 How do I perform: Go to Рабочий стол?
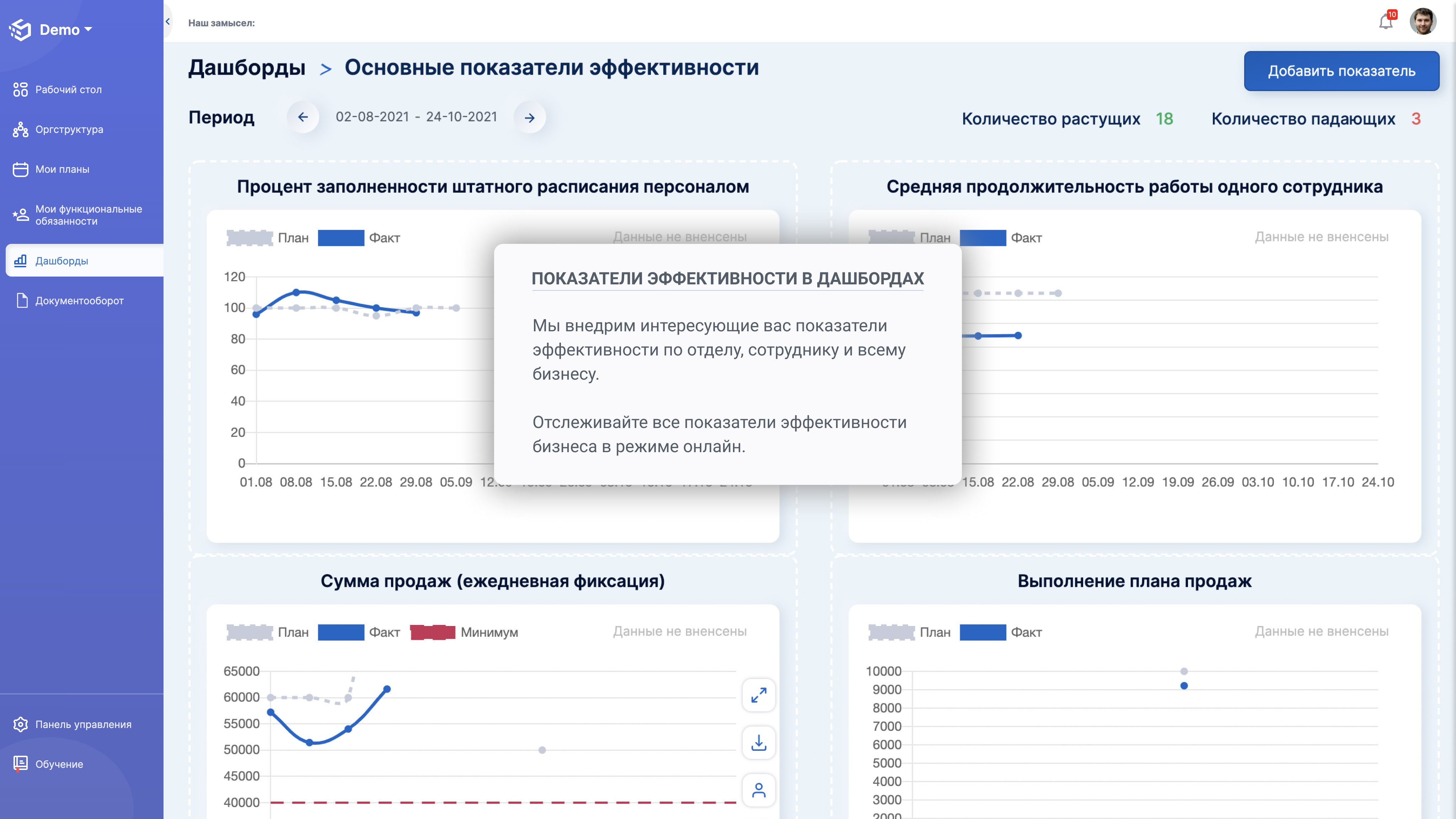[x=68, y=89]
